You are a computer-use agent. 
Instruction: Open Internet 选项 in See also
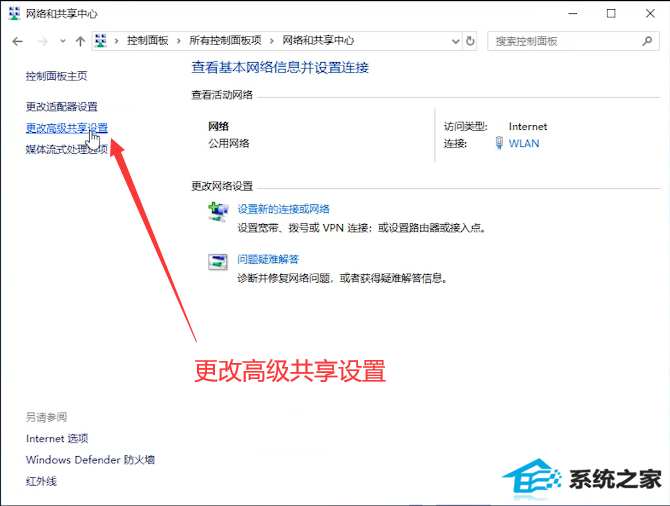pyautogui.click(x=57, y=438)
